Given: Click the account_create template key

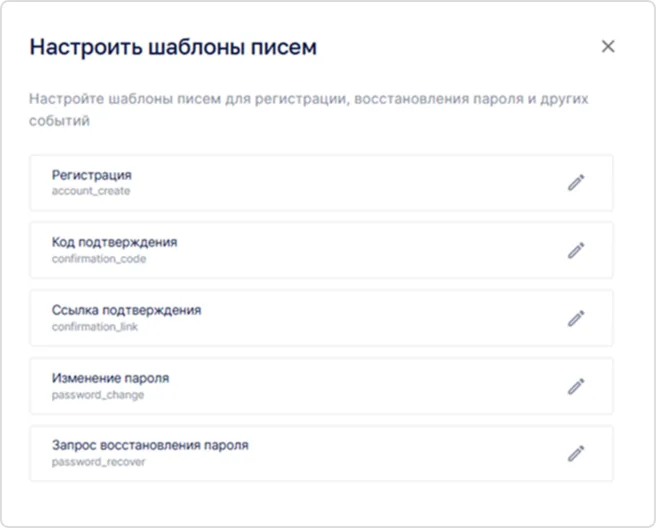Looking at the screenshot, I should pyautogui.click(x=90, y=191).
